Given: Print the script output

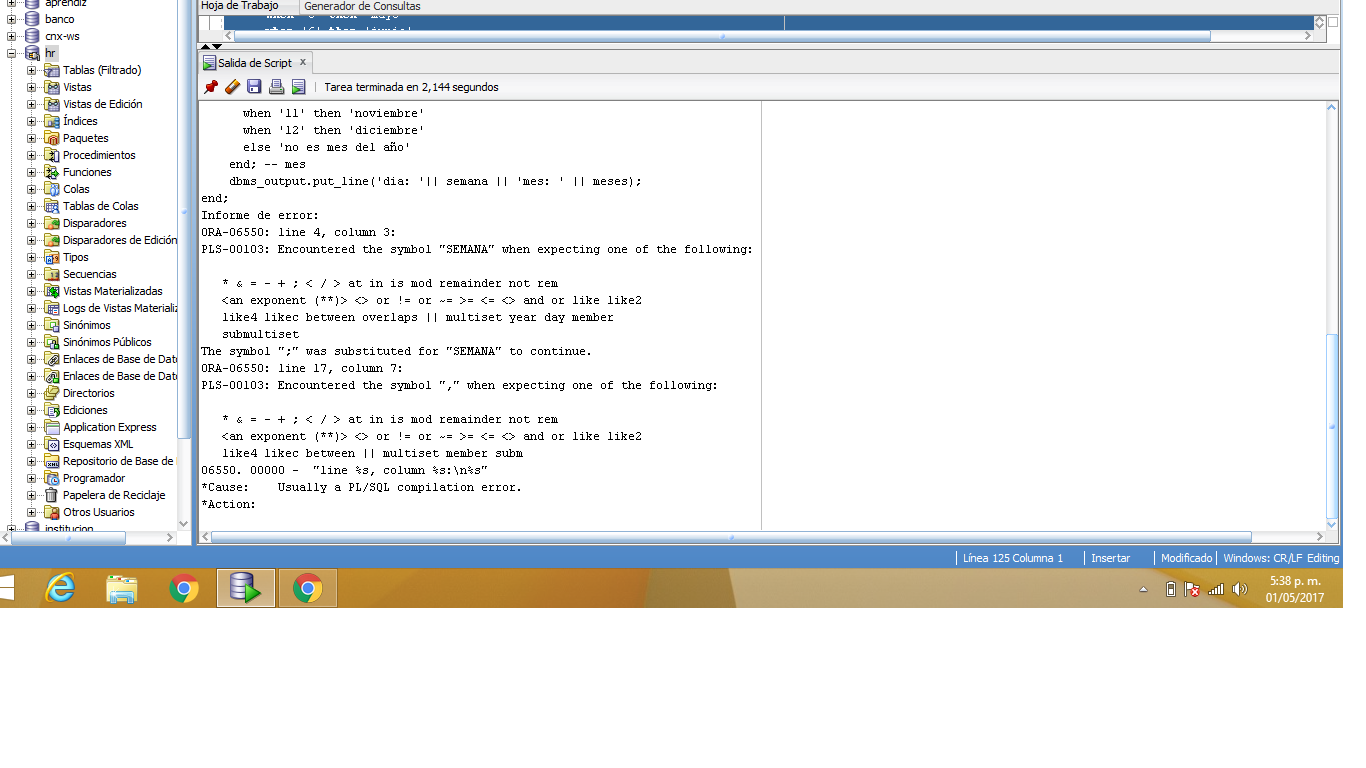Looking at the screenshot, I should click(x=276, y=87).
